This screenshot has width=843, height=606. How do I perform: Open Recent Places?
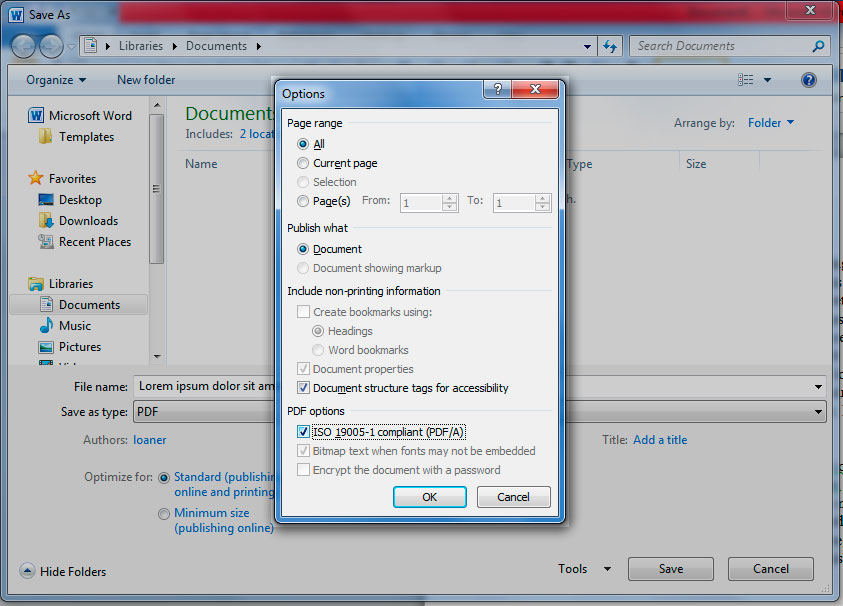click(x=84, y=242)
